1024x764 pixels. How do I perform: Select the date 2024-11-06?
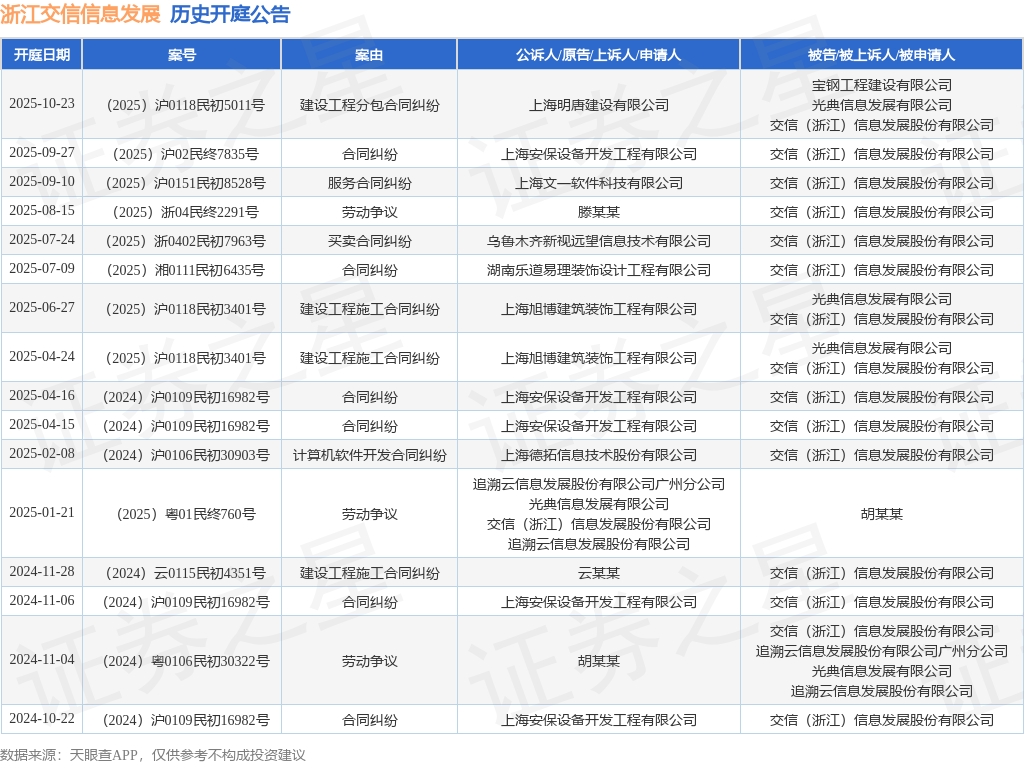(x=42, y=599)
